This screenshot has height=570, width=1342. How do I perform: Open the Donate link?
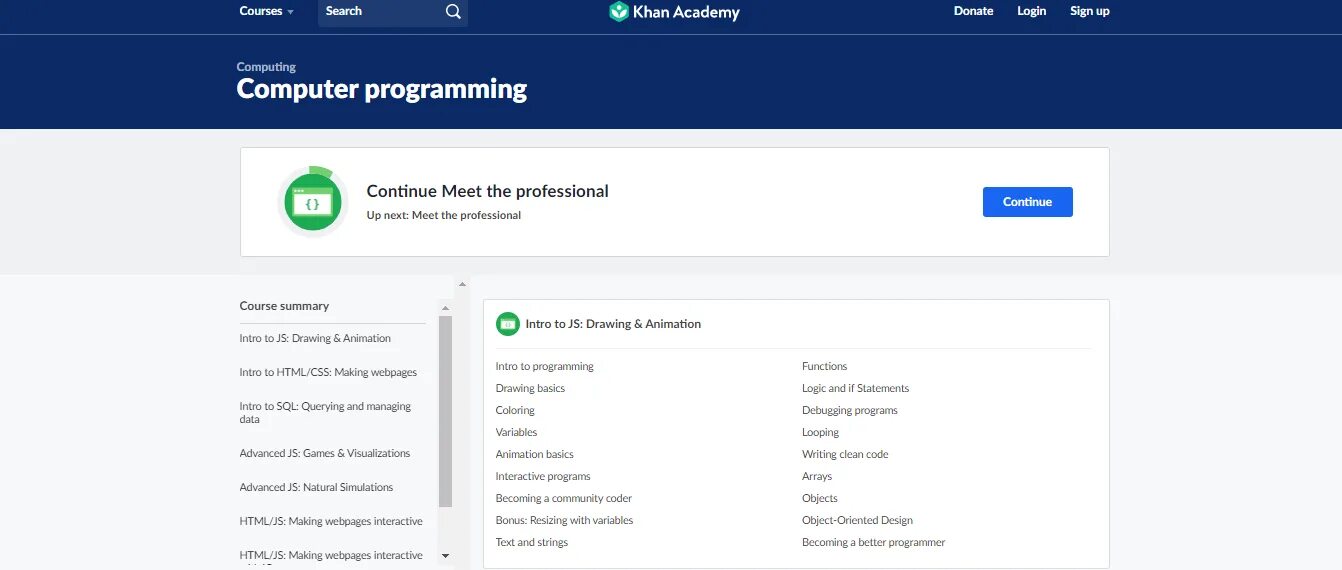point(973,11)
